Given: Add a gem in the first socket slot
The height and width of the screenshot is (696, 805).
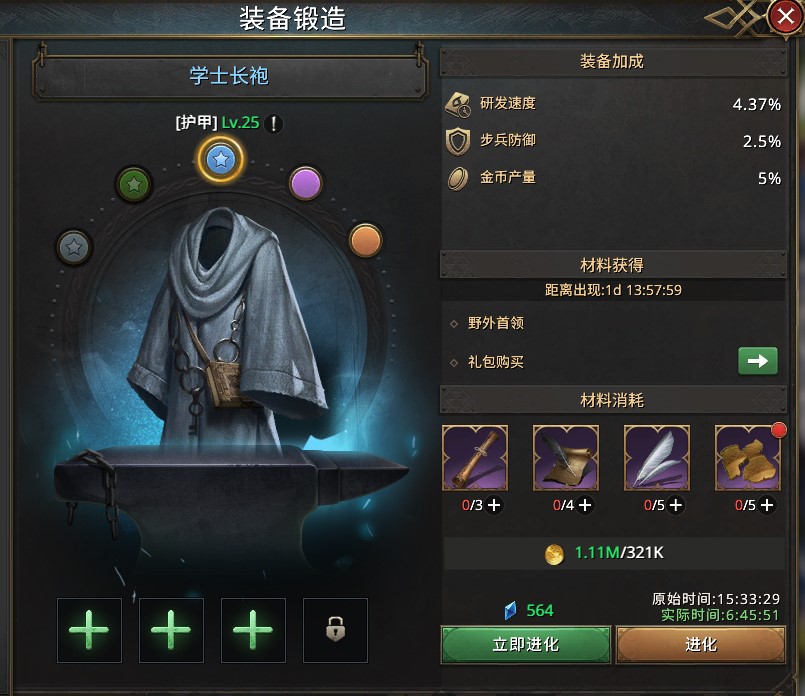Looking at the screenshot, I should point(89,630).
